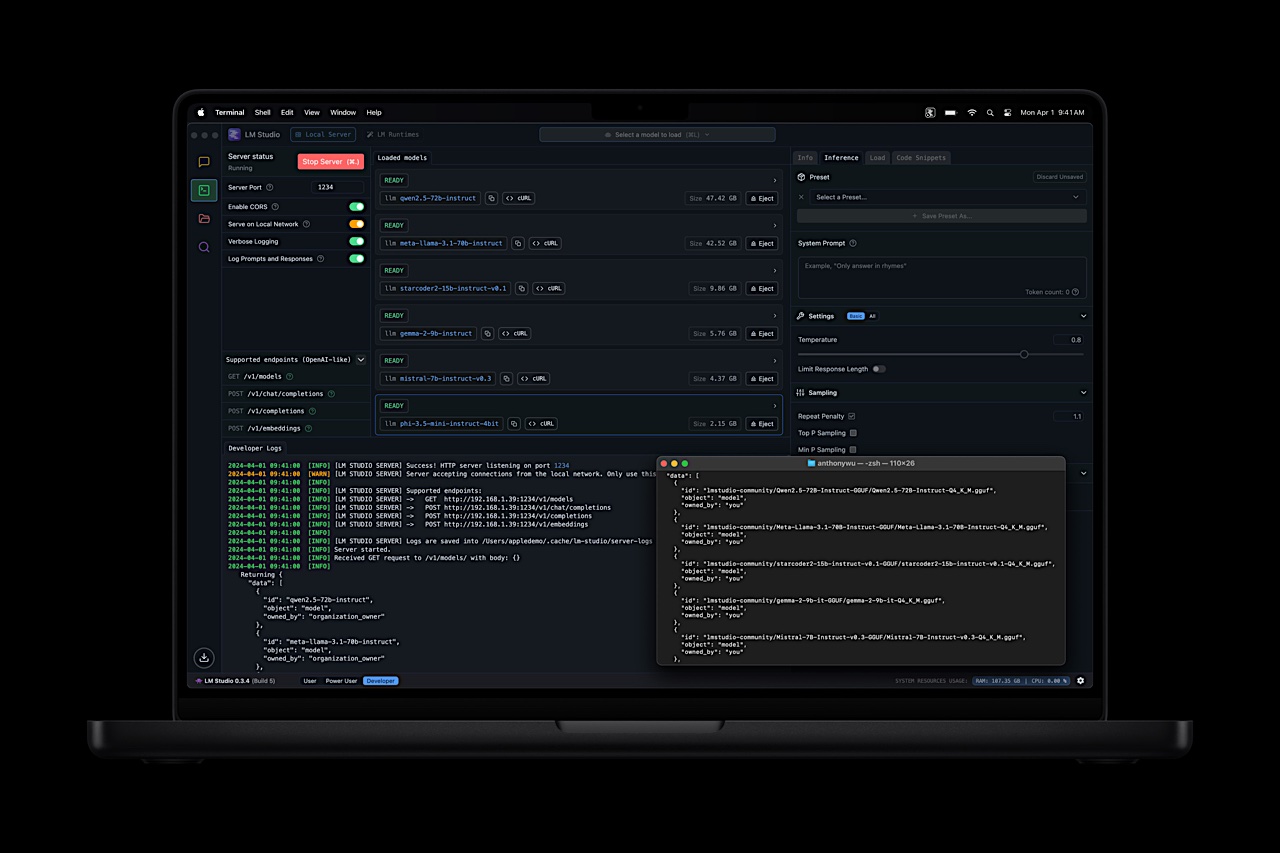Viewport: 1280px width, 853px height.
Task: Copy the starcoder2-15b-instruct-v0.1 identifier
Action: coord(522,288)
